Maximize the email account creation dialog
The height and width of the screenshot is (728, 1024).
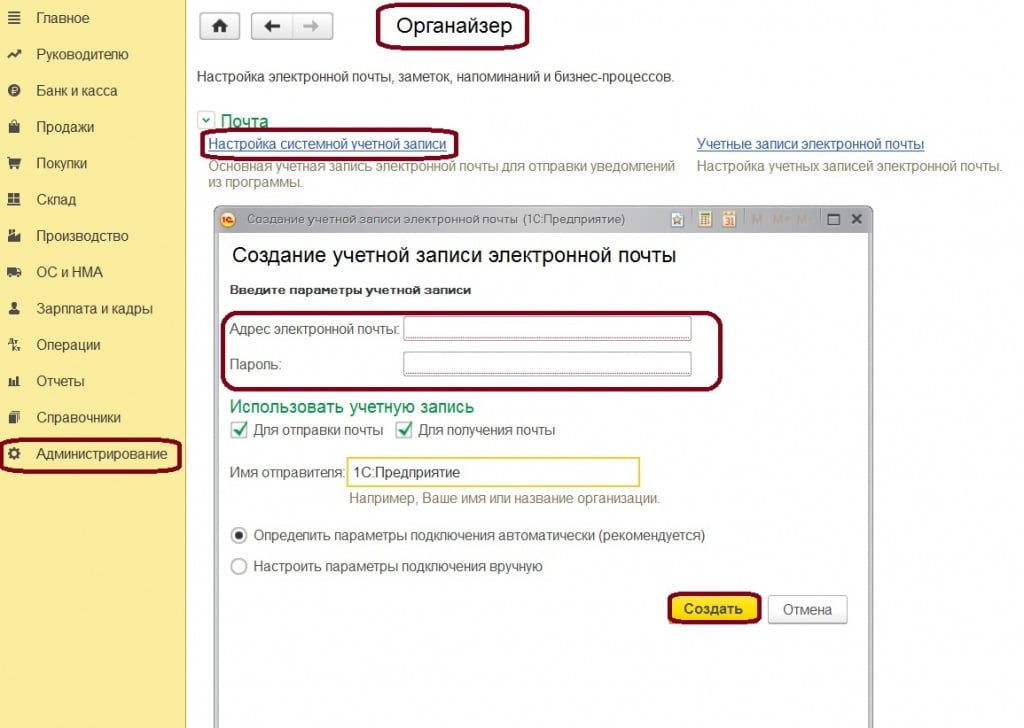pos(833,219)
